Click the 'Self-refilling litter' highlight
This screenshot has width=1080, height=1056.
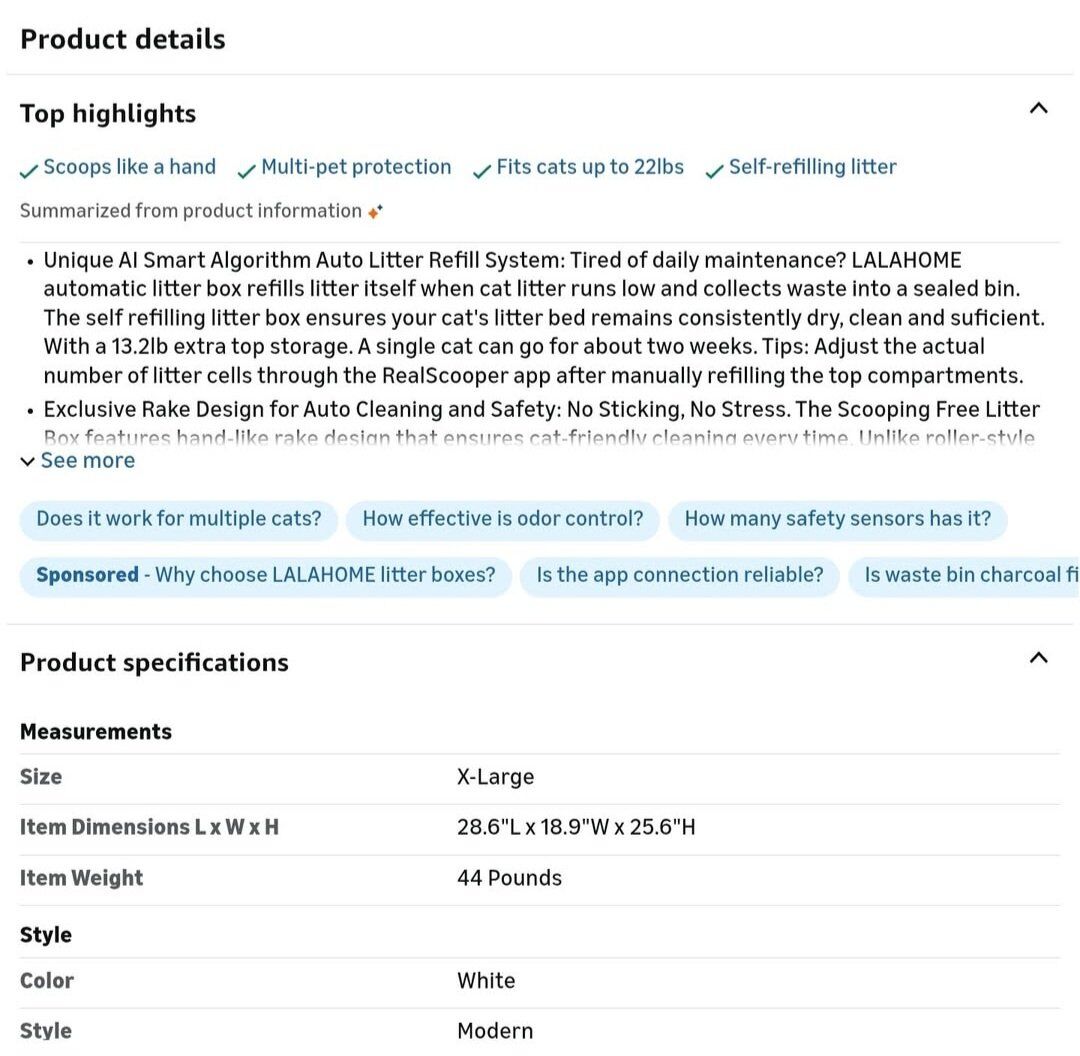tap(812, 167)
